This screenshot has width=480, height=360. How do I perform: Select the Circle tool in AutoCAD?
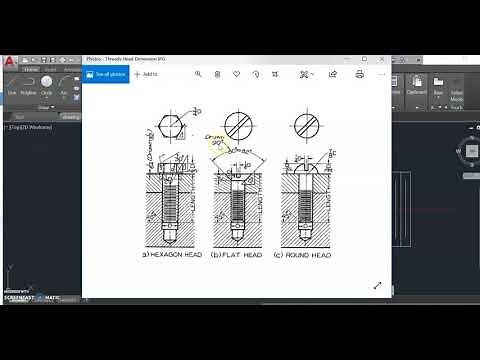point(46,86)
